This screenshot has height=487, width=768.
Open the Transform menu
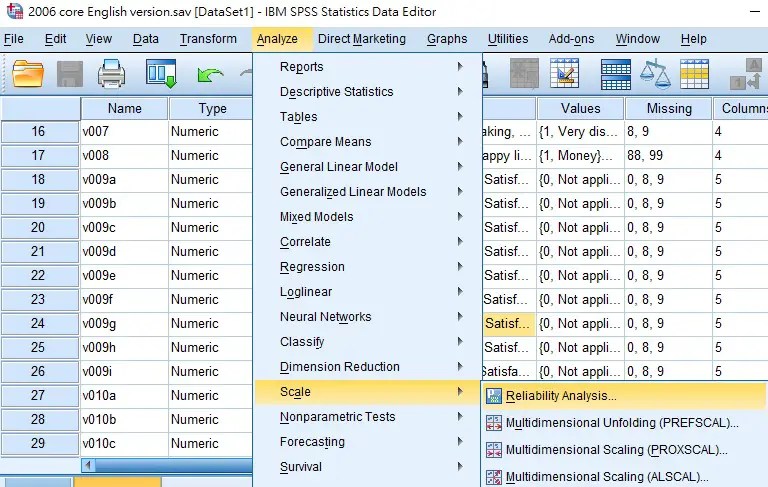click(x=208, y=39)
